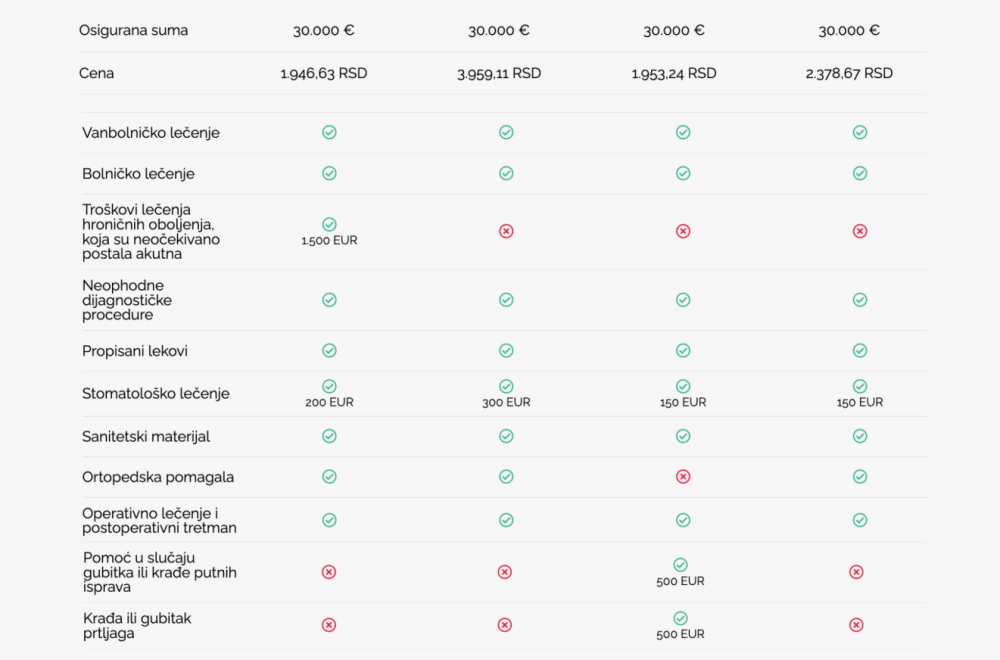Click red cross for Ortopedska pomagala, third column

tap(683, 477)
